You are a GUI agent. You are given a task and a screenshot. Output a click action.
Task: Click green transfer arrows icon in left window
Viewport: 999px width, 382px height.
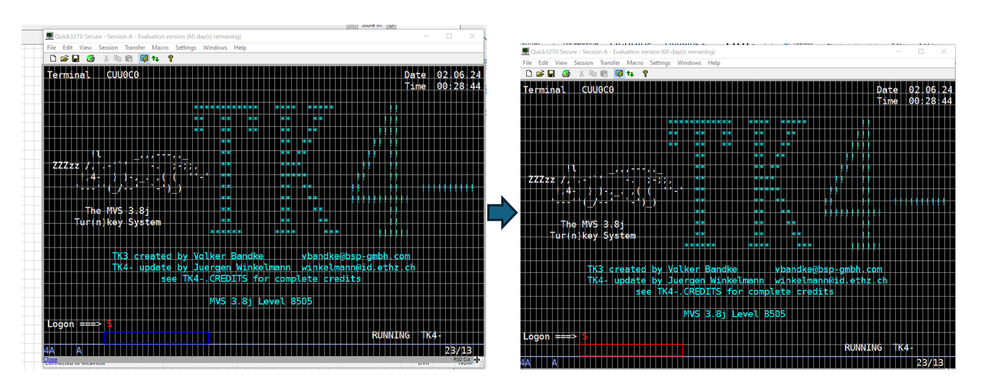point(155,59)
